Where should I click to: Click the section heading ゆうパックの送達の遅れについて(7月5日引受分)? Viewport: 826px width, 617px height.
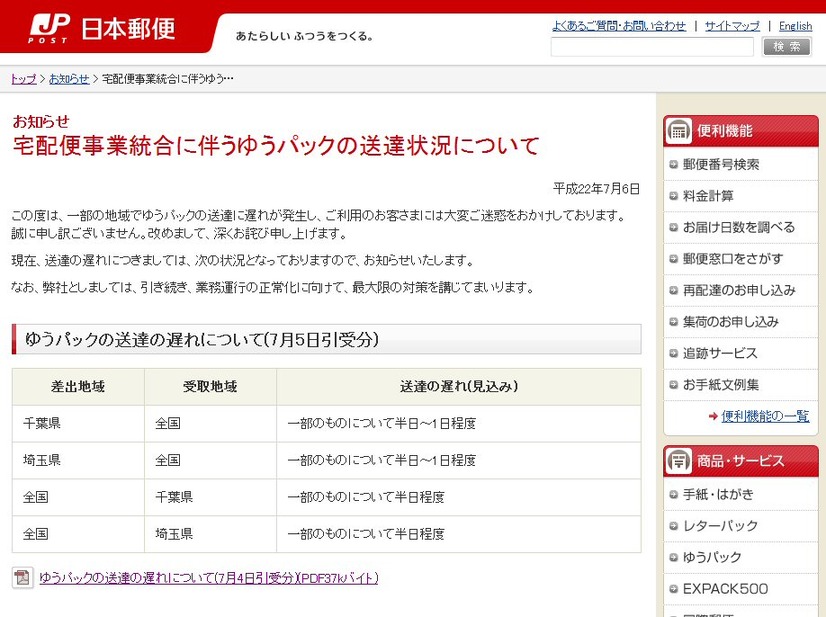202,340
